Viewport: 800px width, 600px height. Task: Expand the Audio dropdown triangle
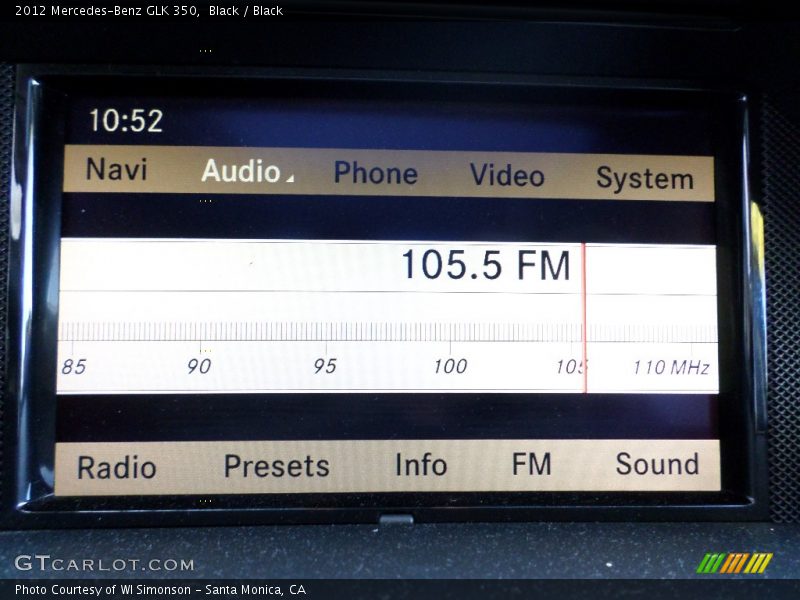tap(290, 179)
